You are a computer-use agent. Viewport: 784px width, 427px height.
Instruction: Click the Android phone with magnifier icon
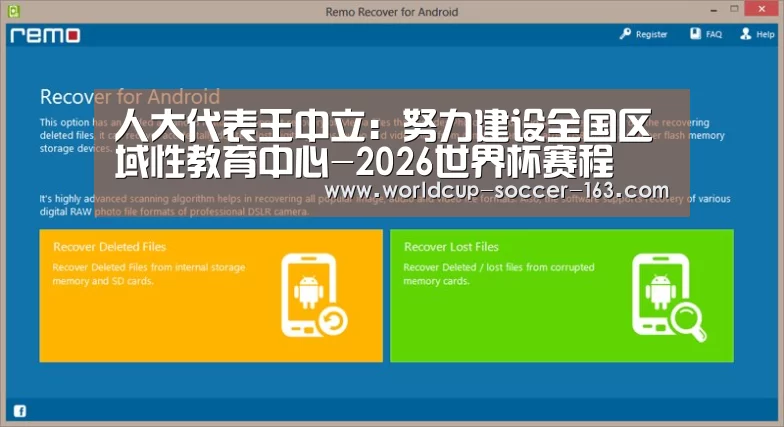[669, 297]
